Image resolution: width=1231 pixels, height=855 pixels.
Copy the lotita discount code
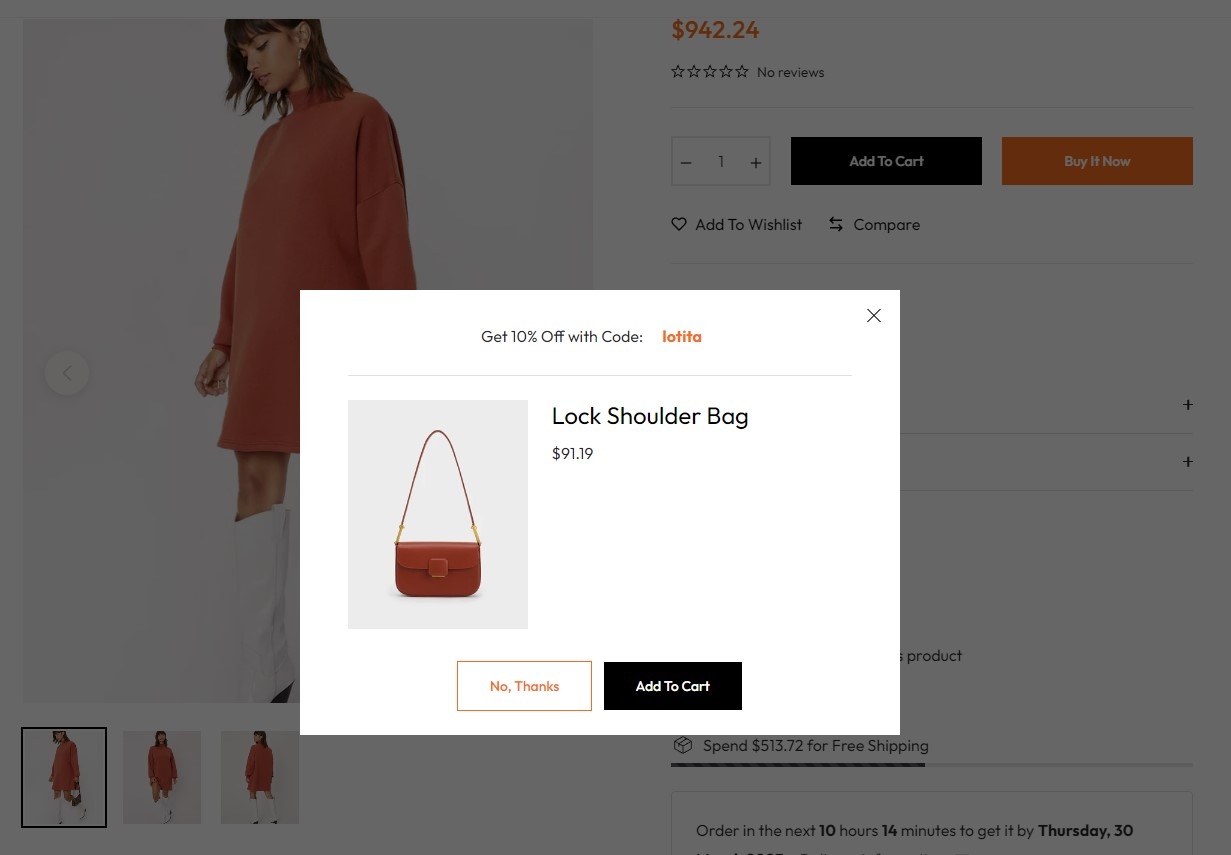(x=682, y=337)
